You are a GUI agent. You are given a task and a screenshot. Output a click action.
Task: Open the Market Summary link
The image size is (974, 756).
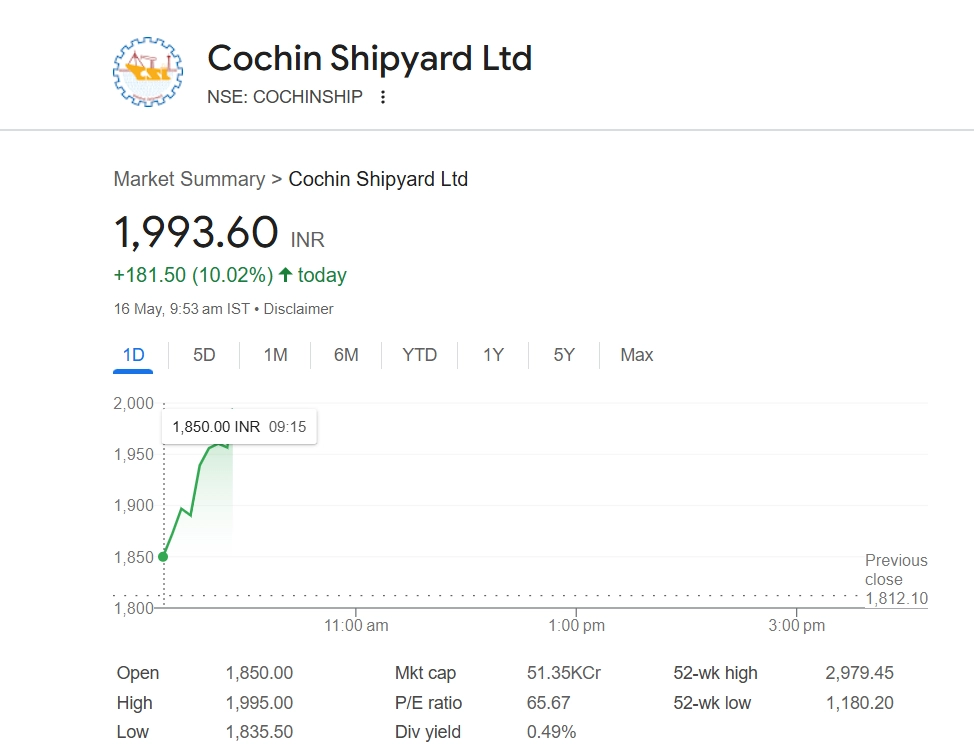point(189,180)
